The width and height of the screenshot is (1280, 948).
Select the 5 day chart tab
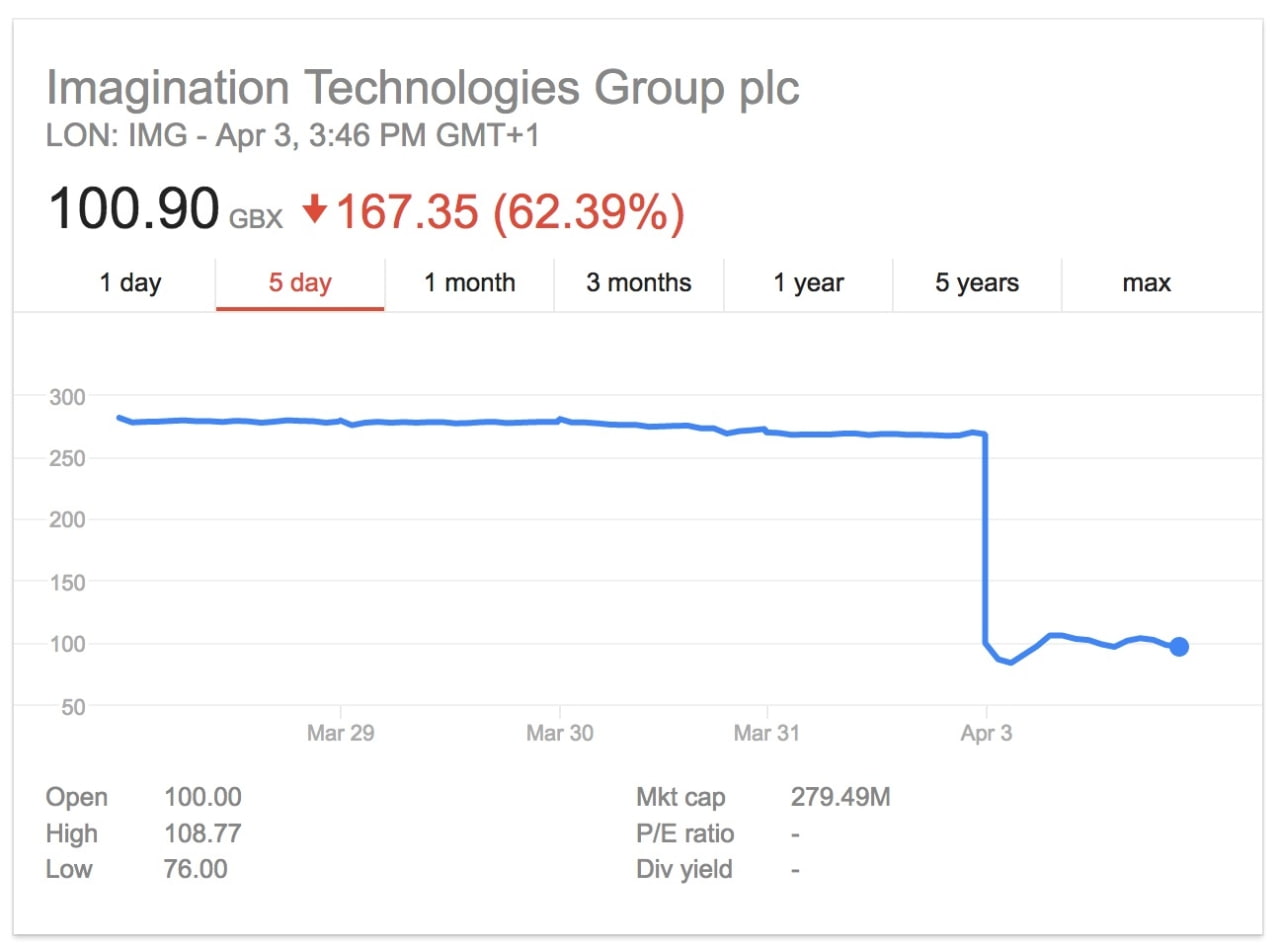tap(300, 283)
